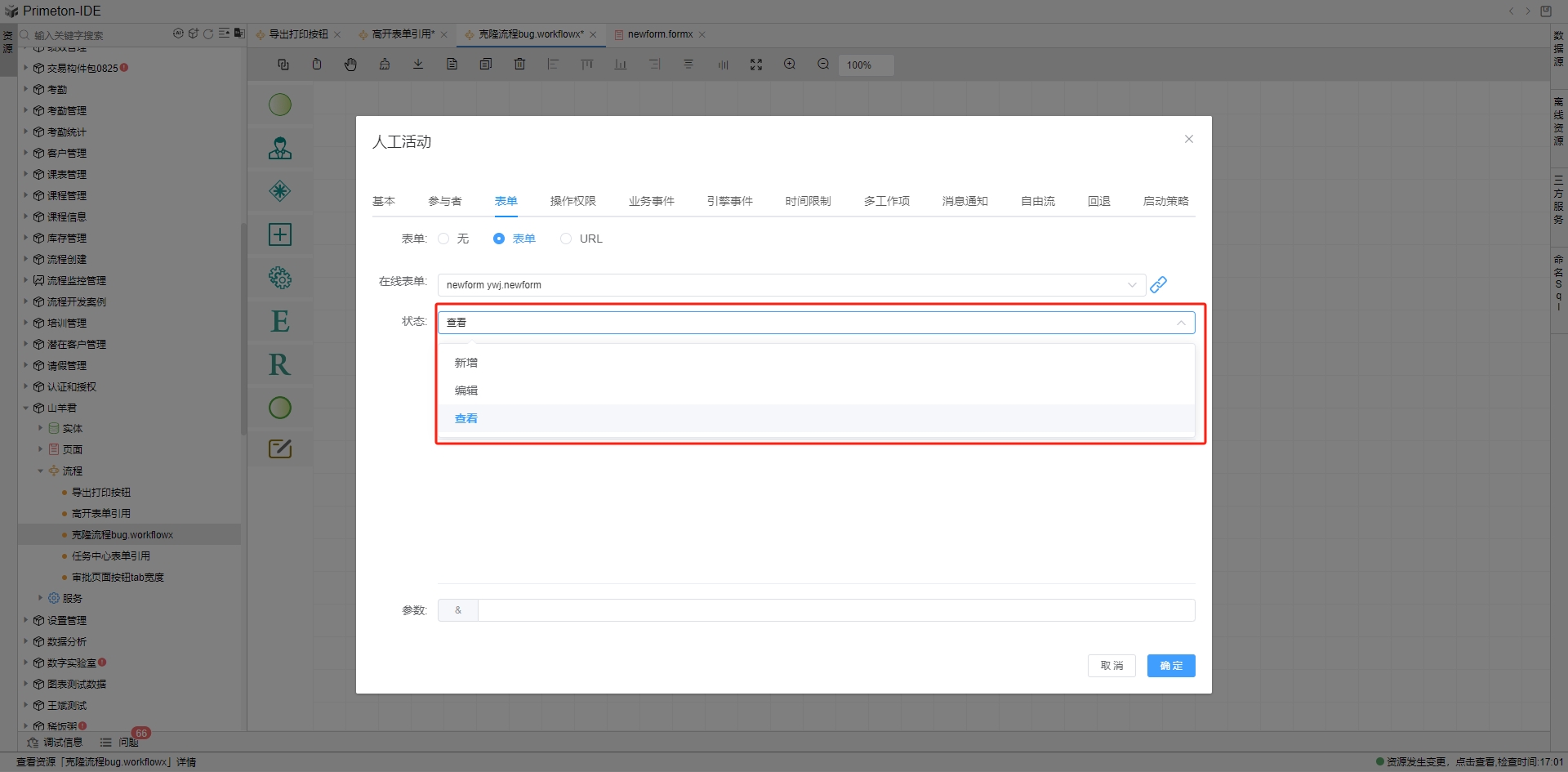Click the link icon beside online form
This screenshot has height=772, width=1568.
1158,284
